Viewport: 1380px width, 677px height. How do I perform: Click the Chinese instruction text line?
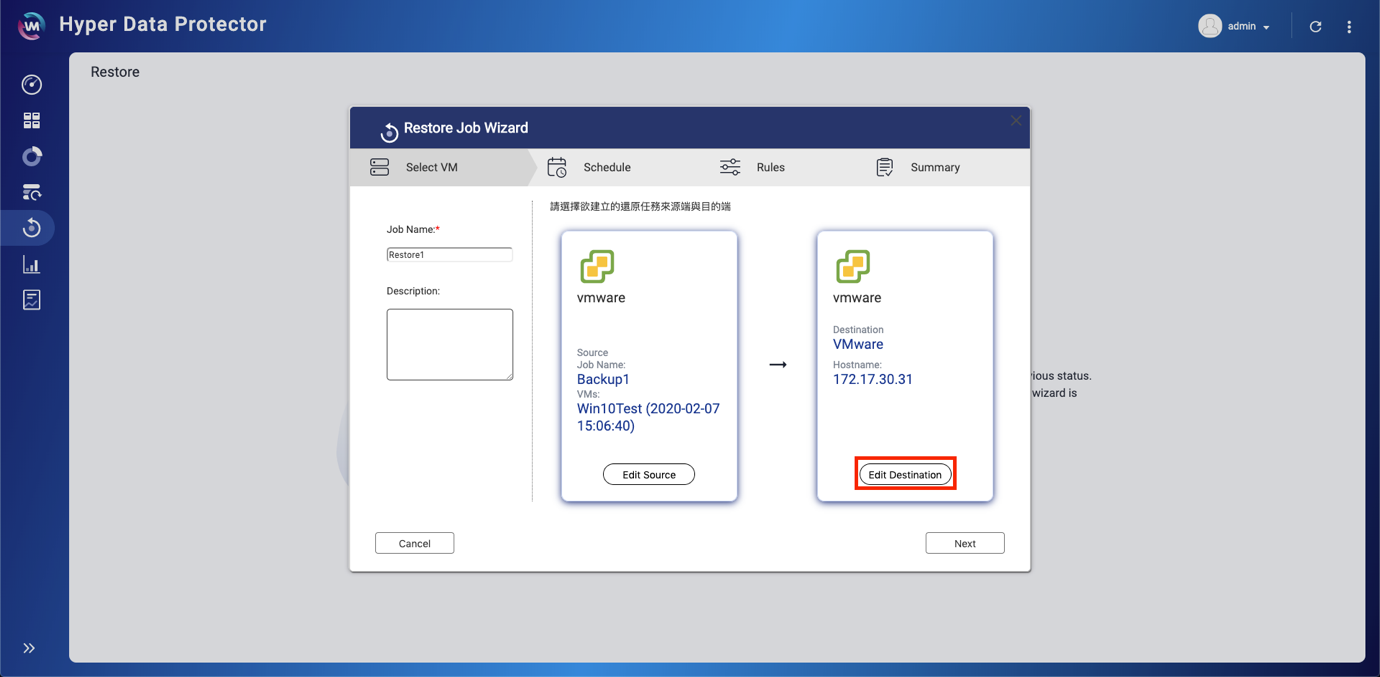click(x=640, y=207)
